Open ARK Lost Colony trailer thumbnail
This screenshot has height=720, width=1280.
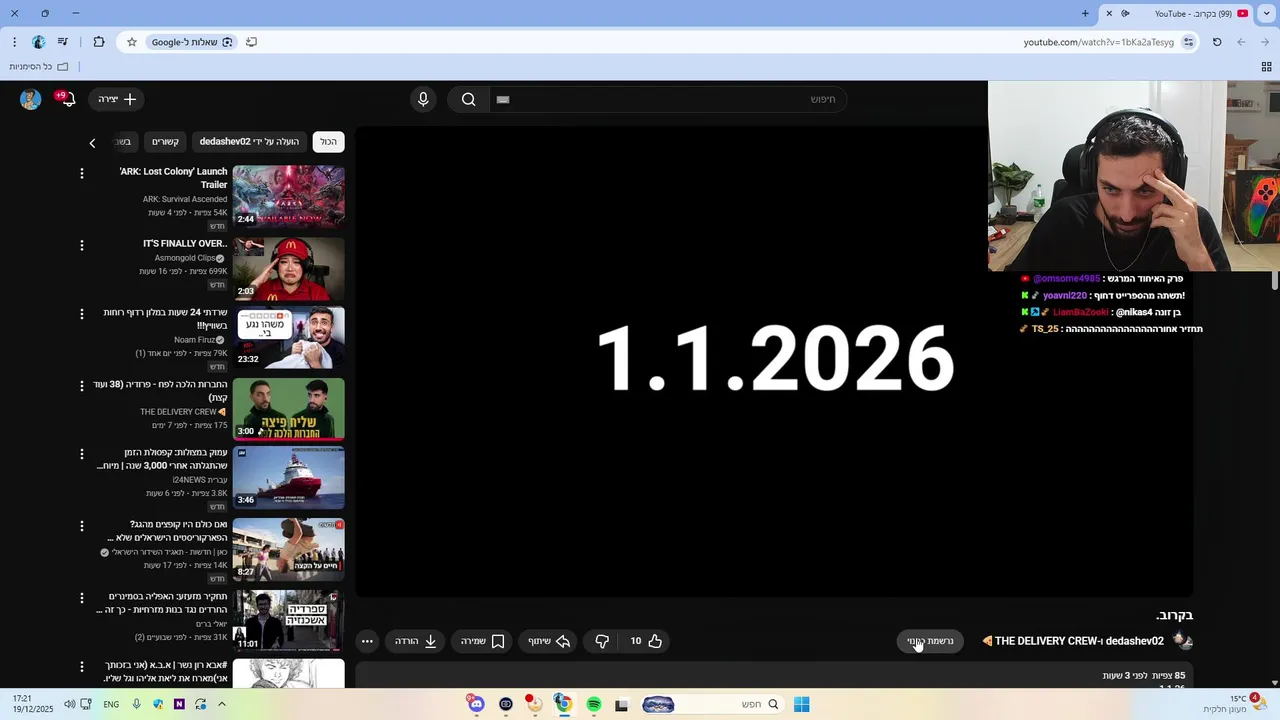click(x=289, y=196)
